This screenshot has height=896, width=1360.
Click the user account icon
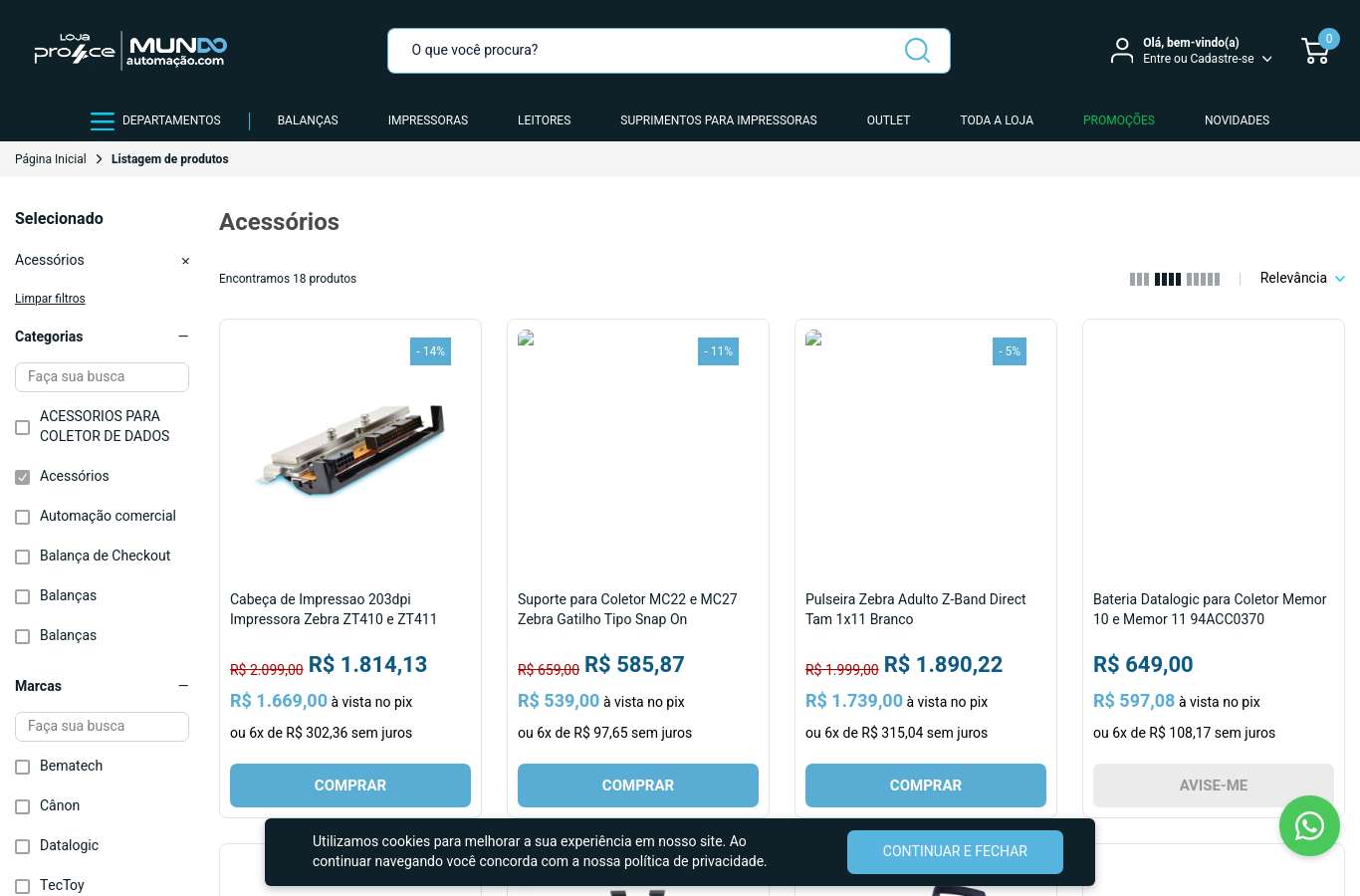(1122, 51)
